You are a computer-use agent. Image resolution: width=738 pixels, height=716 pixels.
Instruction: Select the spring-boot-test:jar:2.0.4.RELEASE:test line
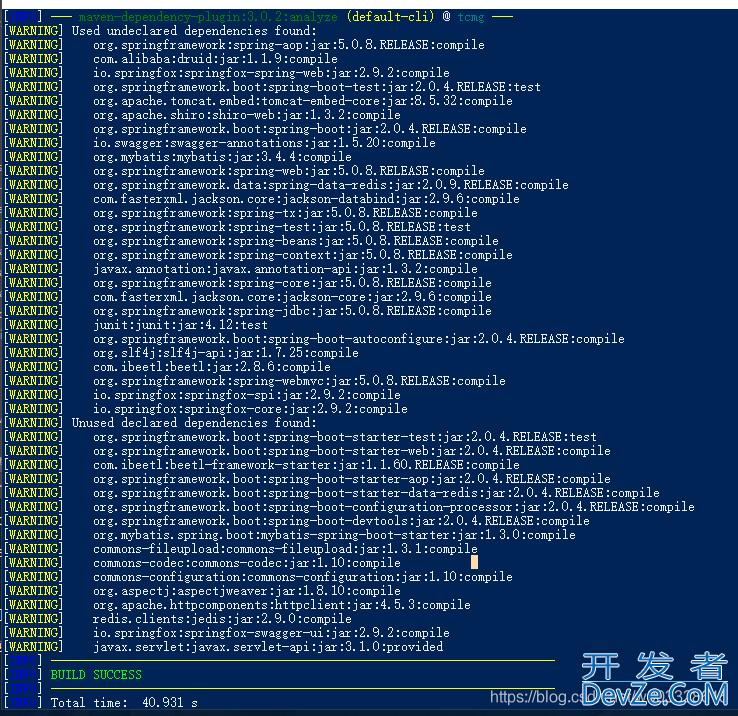click(317, 87)
